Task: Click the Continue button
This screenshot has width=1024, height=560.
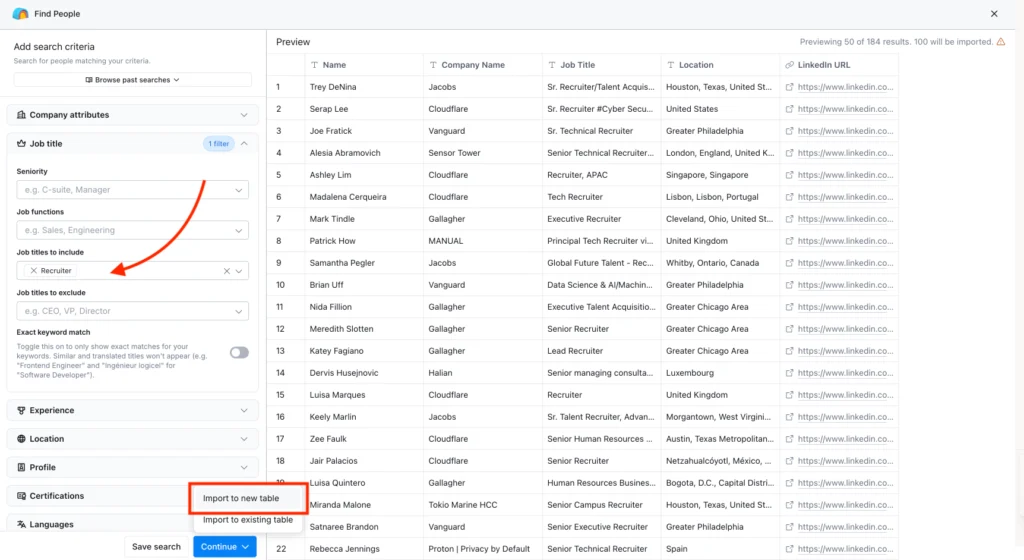Action: (x=224, y=547)
